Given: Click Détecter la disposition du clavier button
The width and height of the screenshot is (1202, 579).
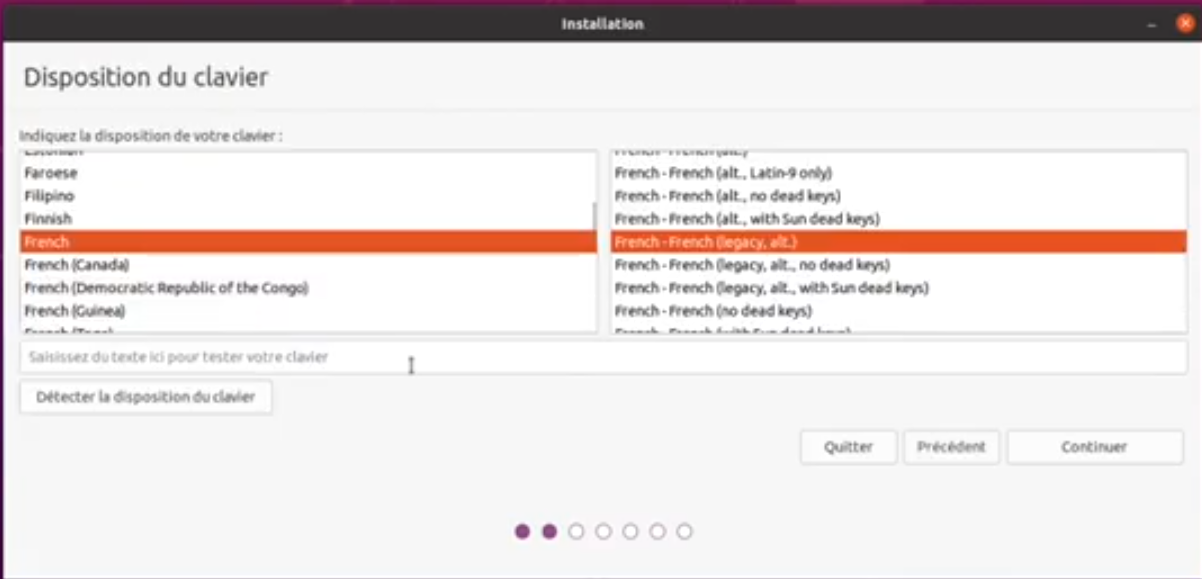Looking at the screenshot, I should pyautogui.click(x=146, y=397).
